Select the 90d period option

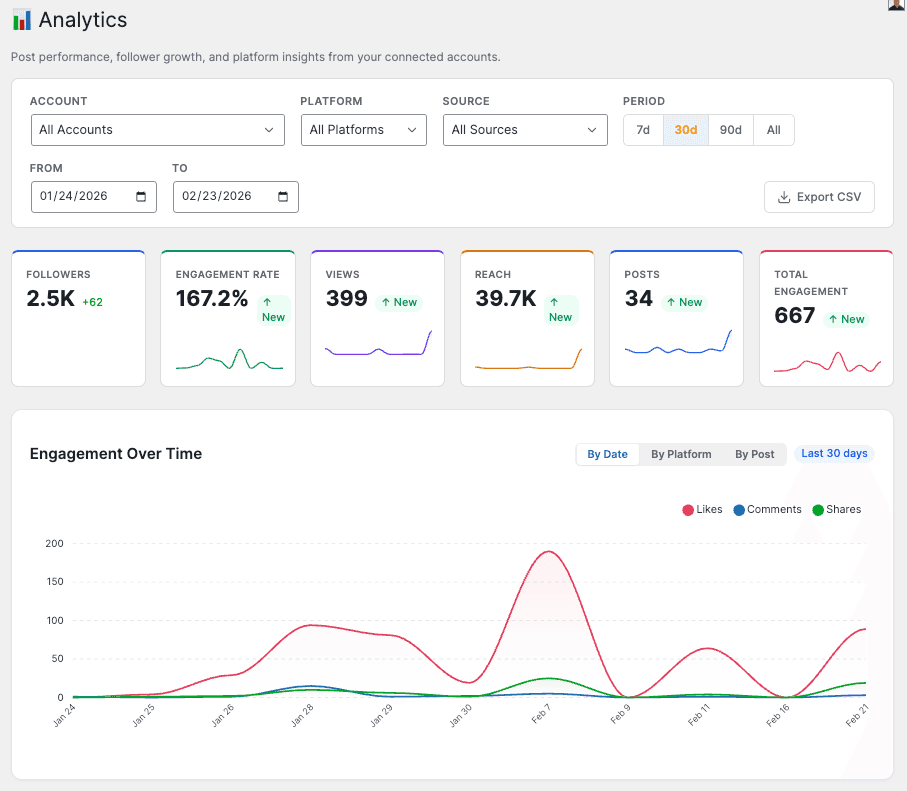pos(730,130)
